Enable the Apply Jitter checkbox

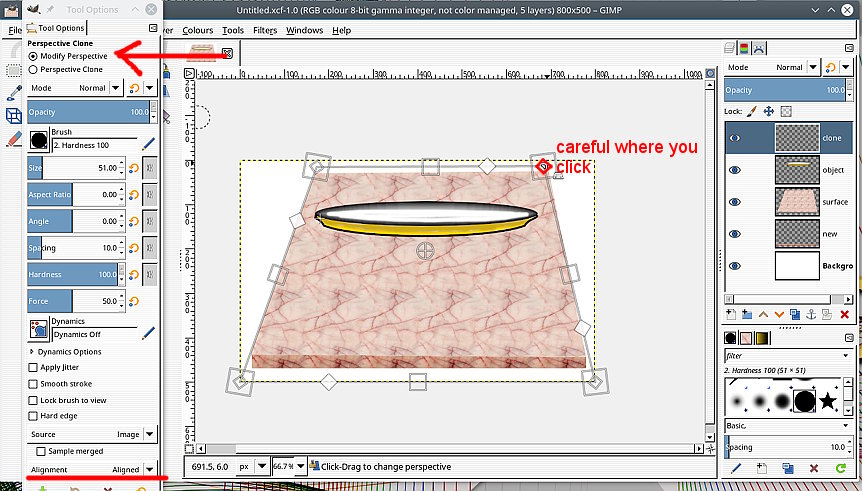pos(33,368)
